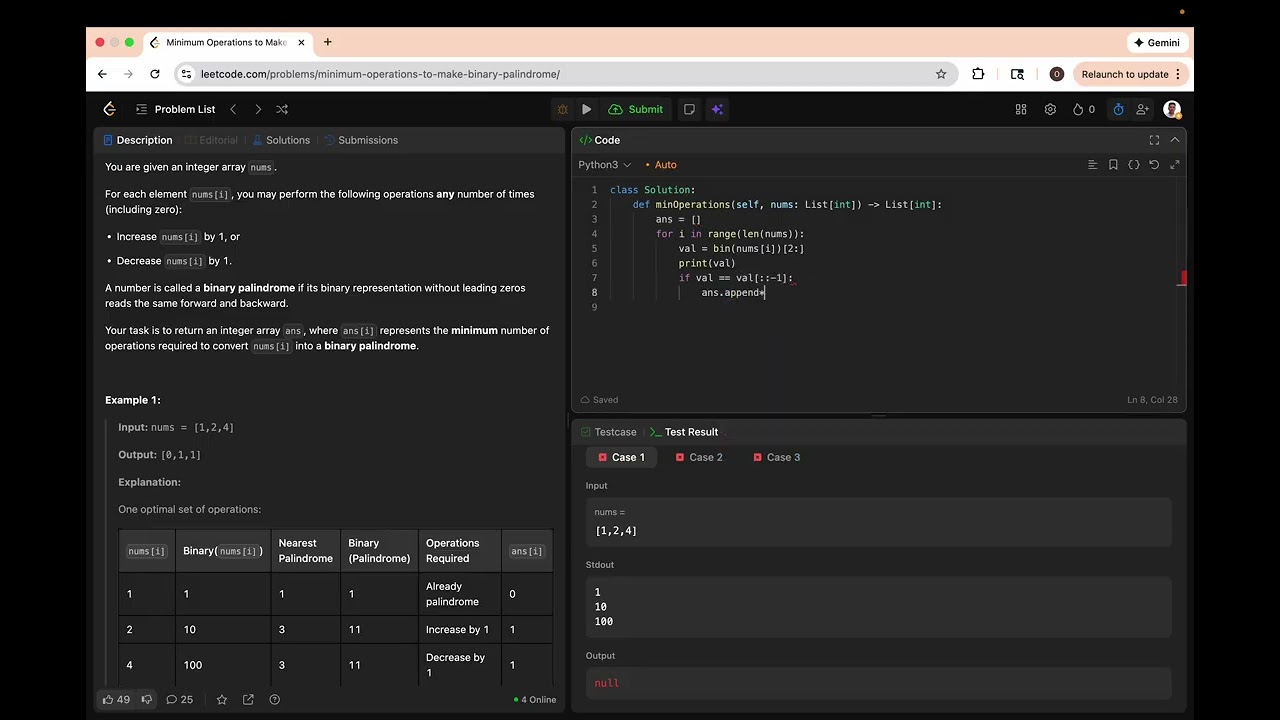The height and width of the screenshot is (720, 1280).
Task: Like the problem with thumbs up
Action: (116, 700)
